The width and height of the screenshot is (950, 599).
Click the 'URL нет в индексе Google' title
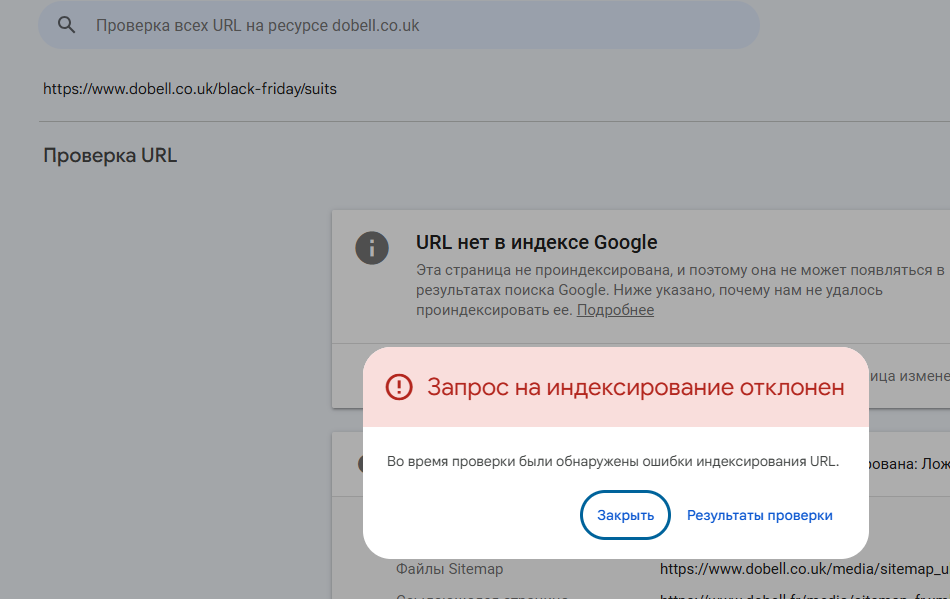536,242
